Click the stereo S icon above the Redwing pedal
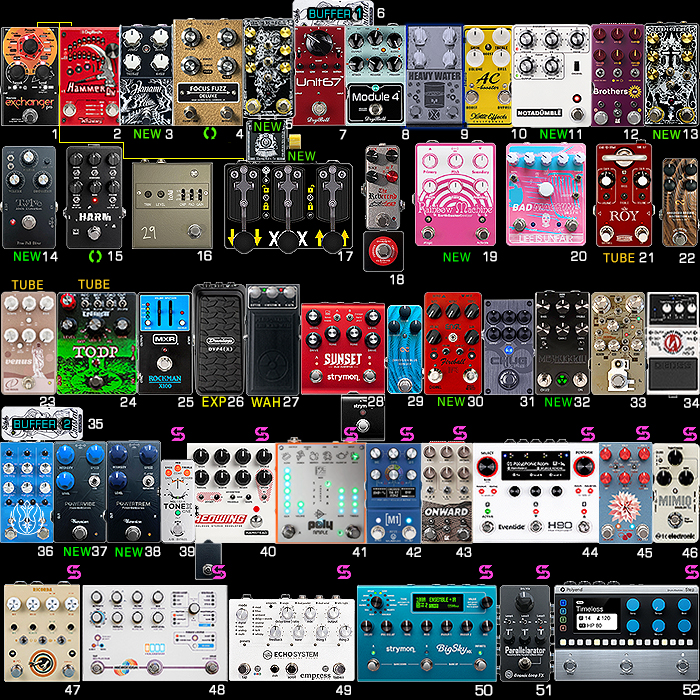Screen dimensions: 700x700 pos(262,434)
